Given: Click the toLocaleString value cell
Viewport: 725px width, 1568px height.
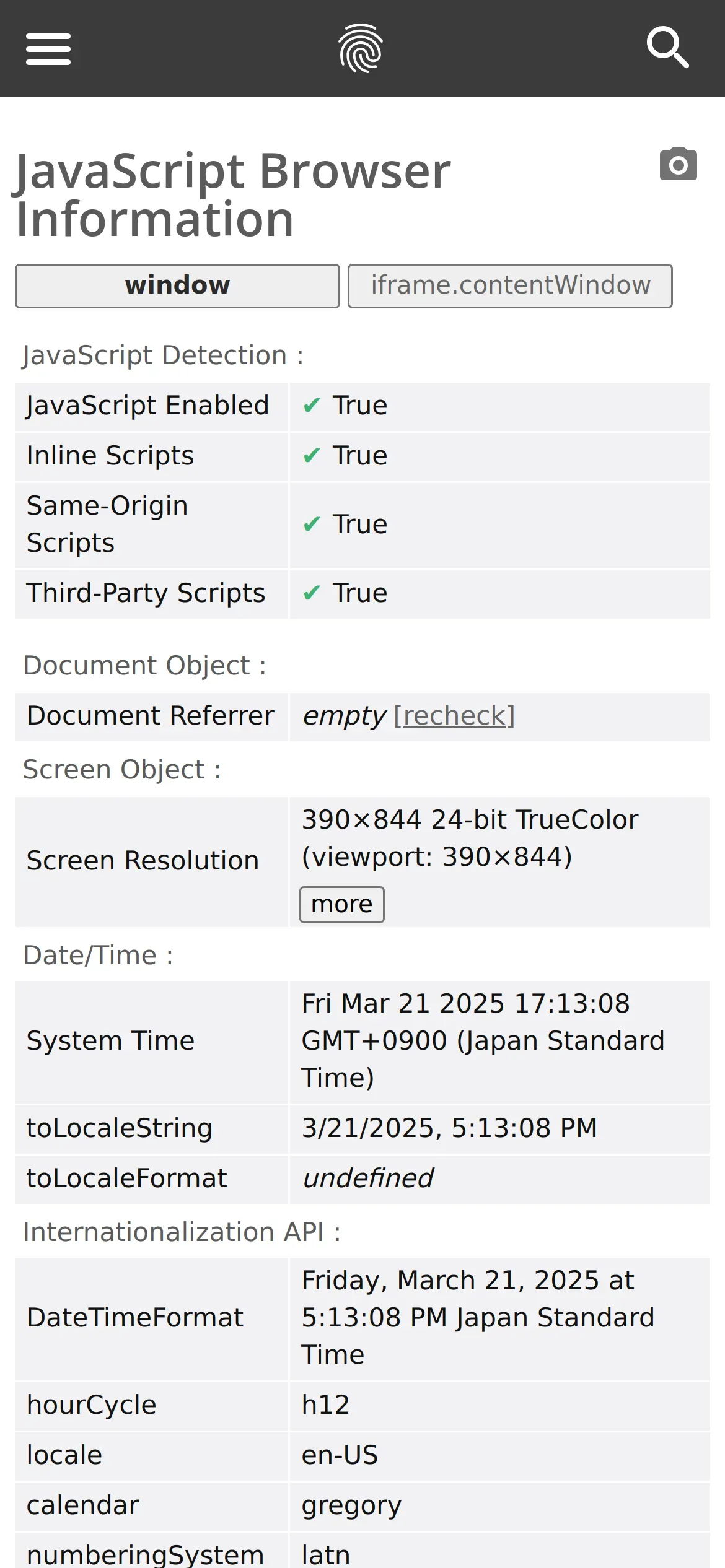Looking at the screenshot, I should (449, 1128).
